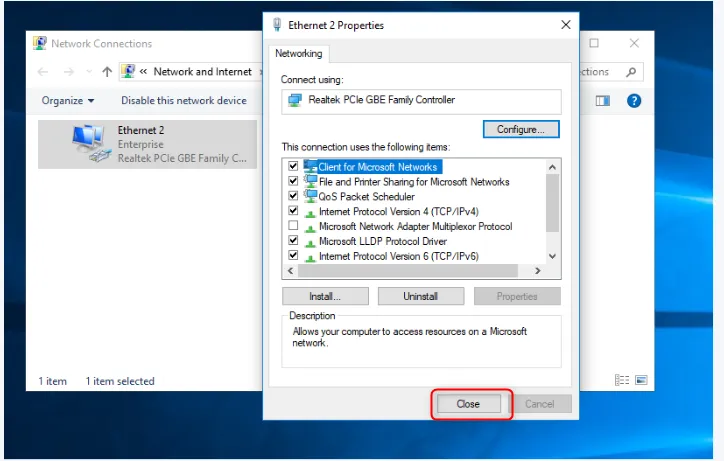This screenshot has width=724, height=461.
Task: Select Microsoft LLDP Protocol Driver text
Action: click(x=383, y=241)
